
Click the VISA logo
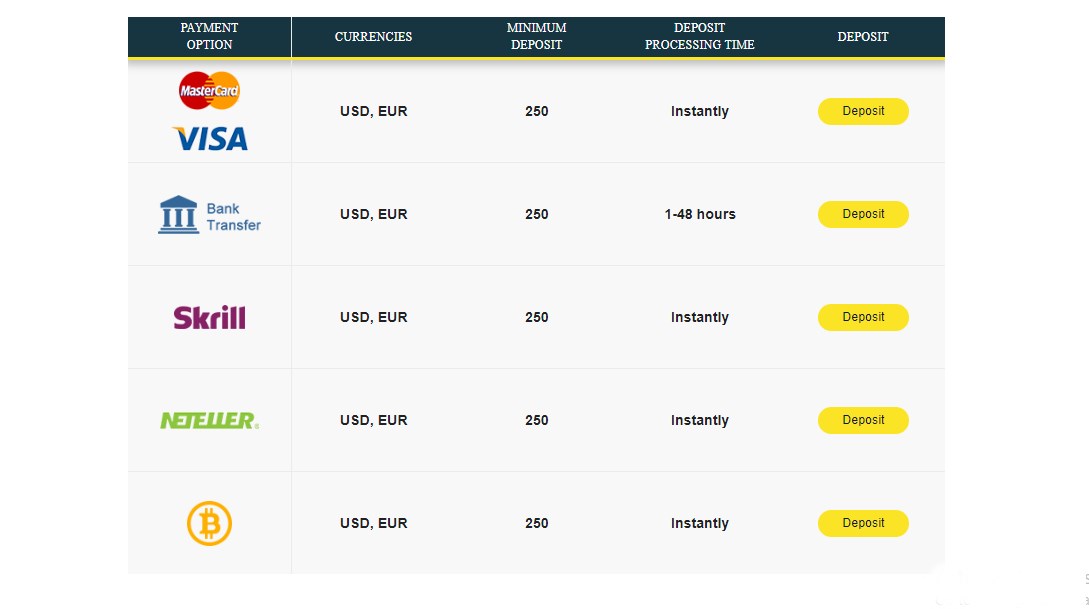[209, 138]
